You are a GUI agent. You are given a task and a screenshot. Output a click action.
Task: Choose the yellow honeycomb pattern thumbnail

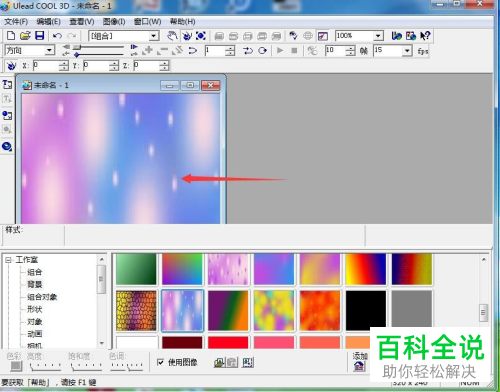pos(136,310)
